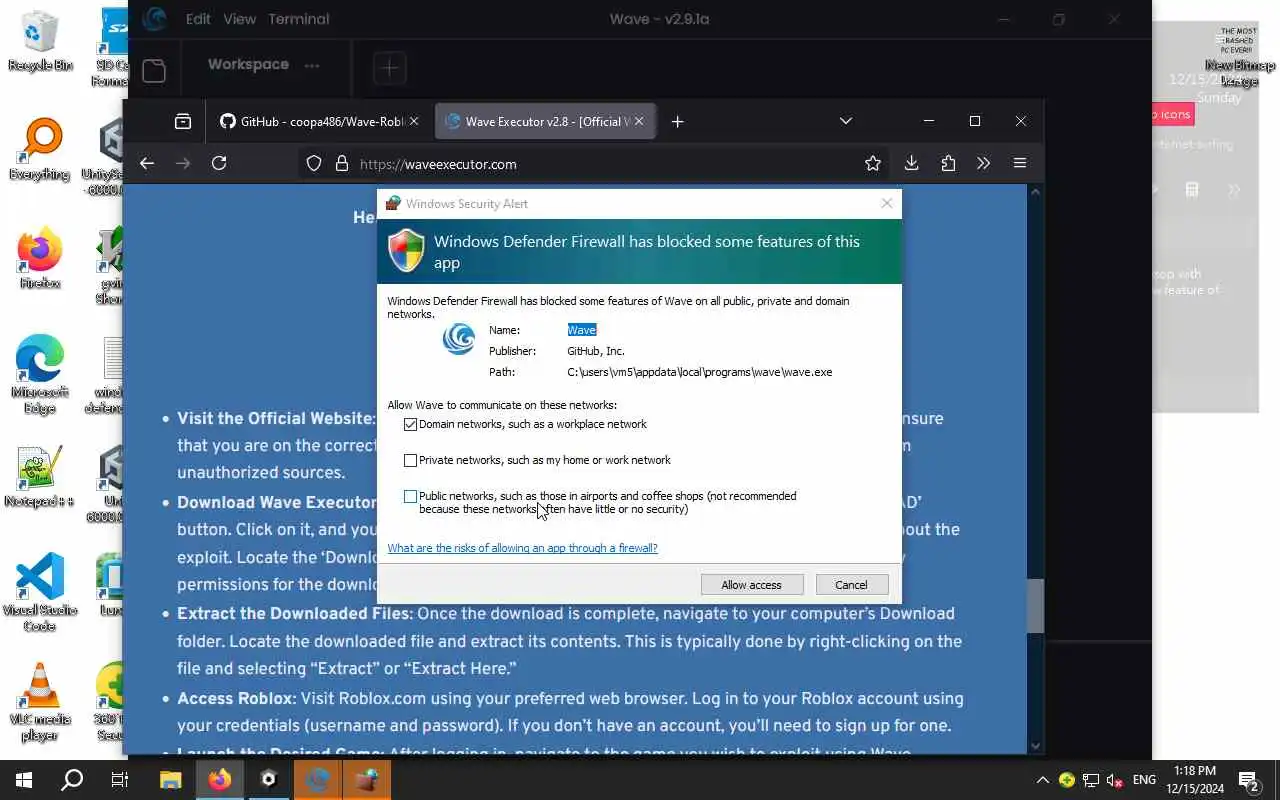Viewport: 1280px width, 800px height.
Task: Open the View menu in Wave
Action: (239, 19)
